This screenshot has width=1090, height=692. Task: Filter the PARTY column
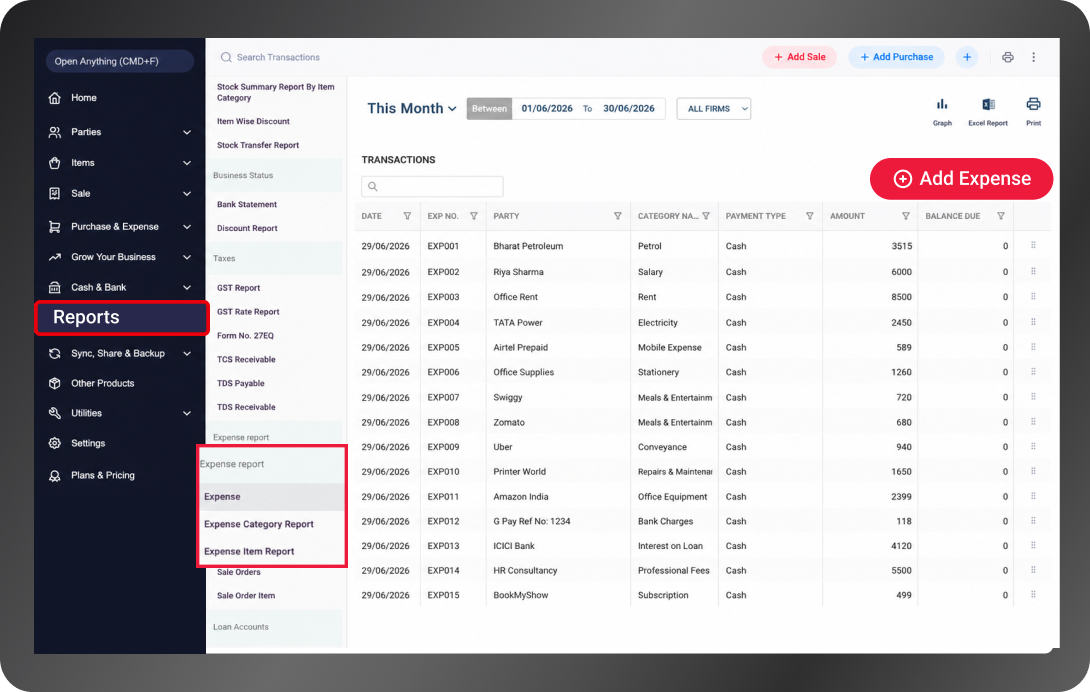coord(617,216)
